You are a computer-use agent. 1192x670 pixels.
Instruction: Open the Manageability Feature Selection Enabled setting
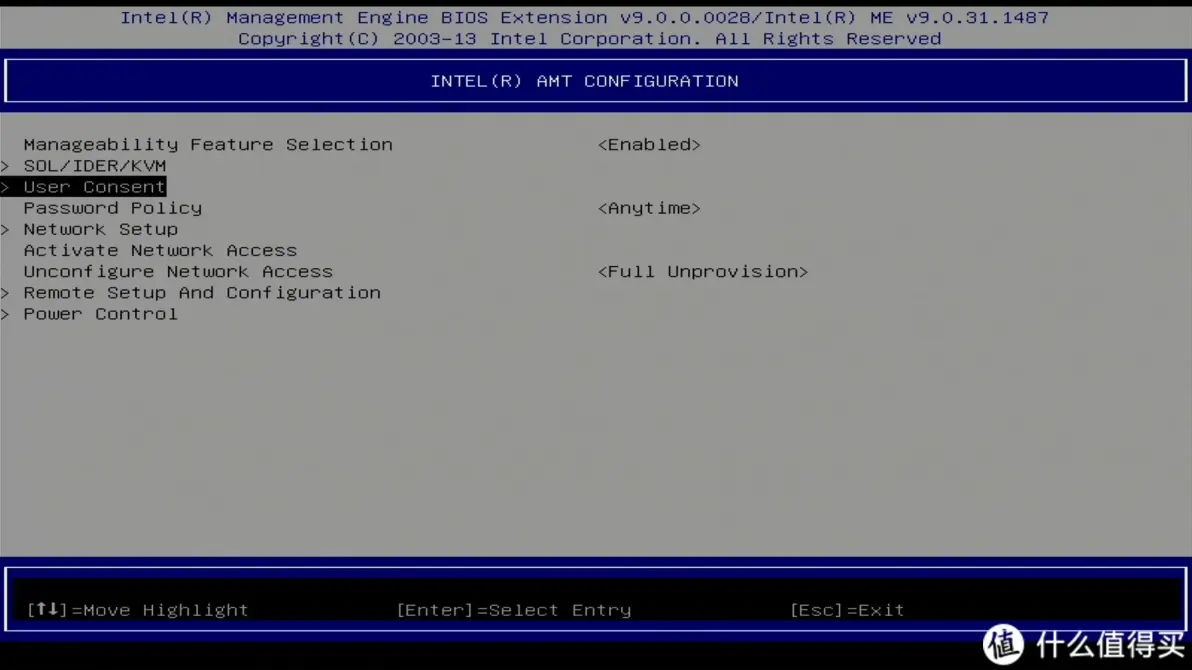(x=649, y=144)
